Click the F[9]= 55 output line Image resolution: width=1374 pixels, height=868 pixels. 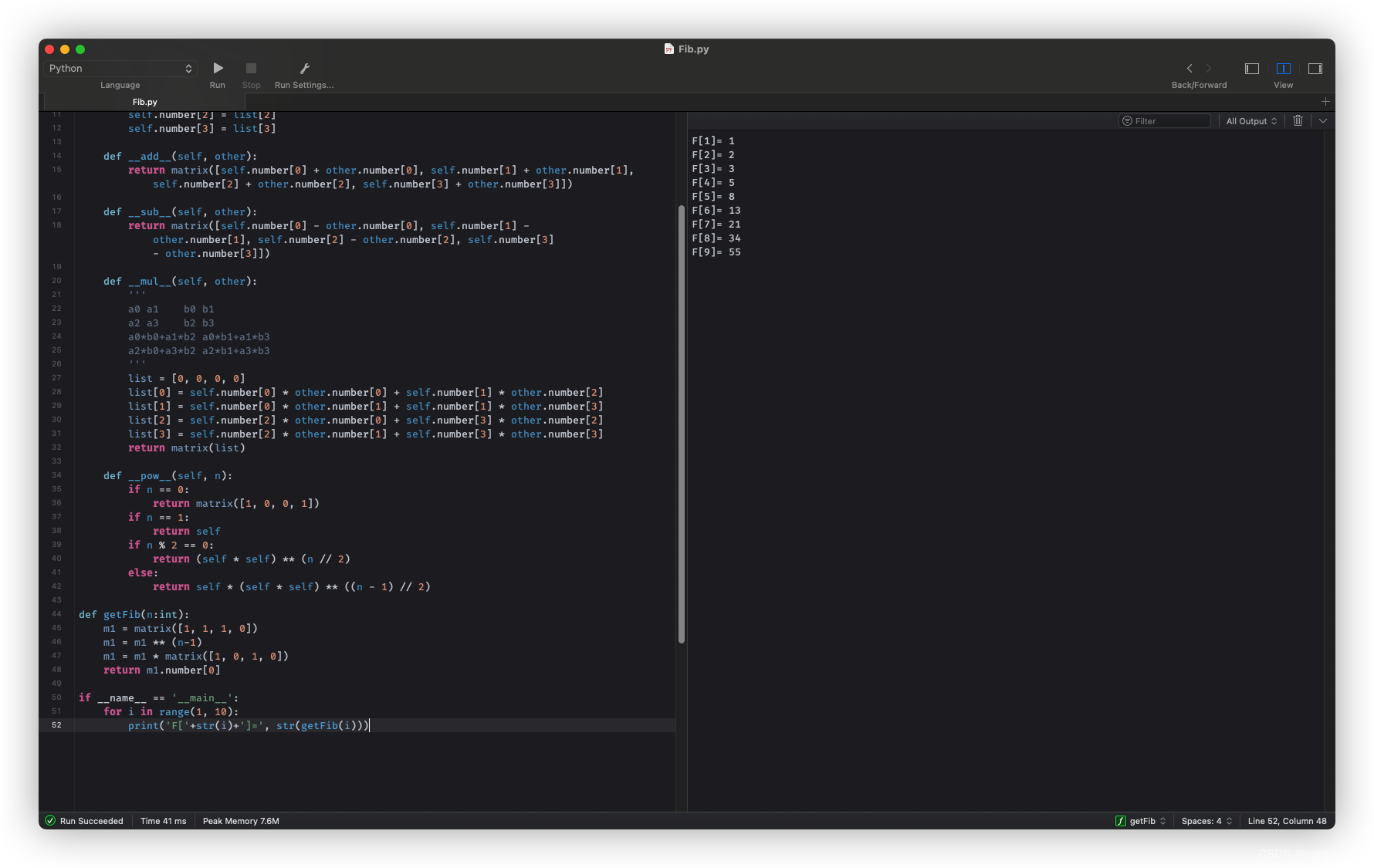[x=716, y=252]
